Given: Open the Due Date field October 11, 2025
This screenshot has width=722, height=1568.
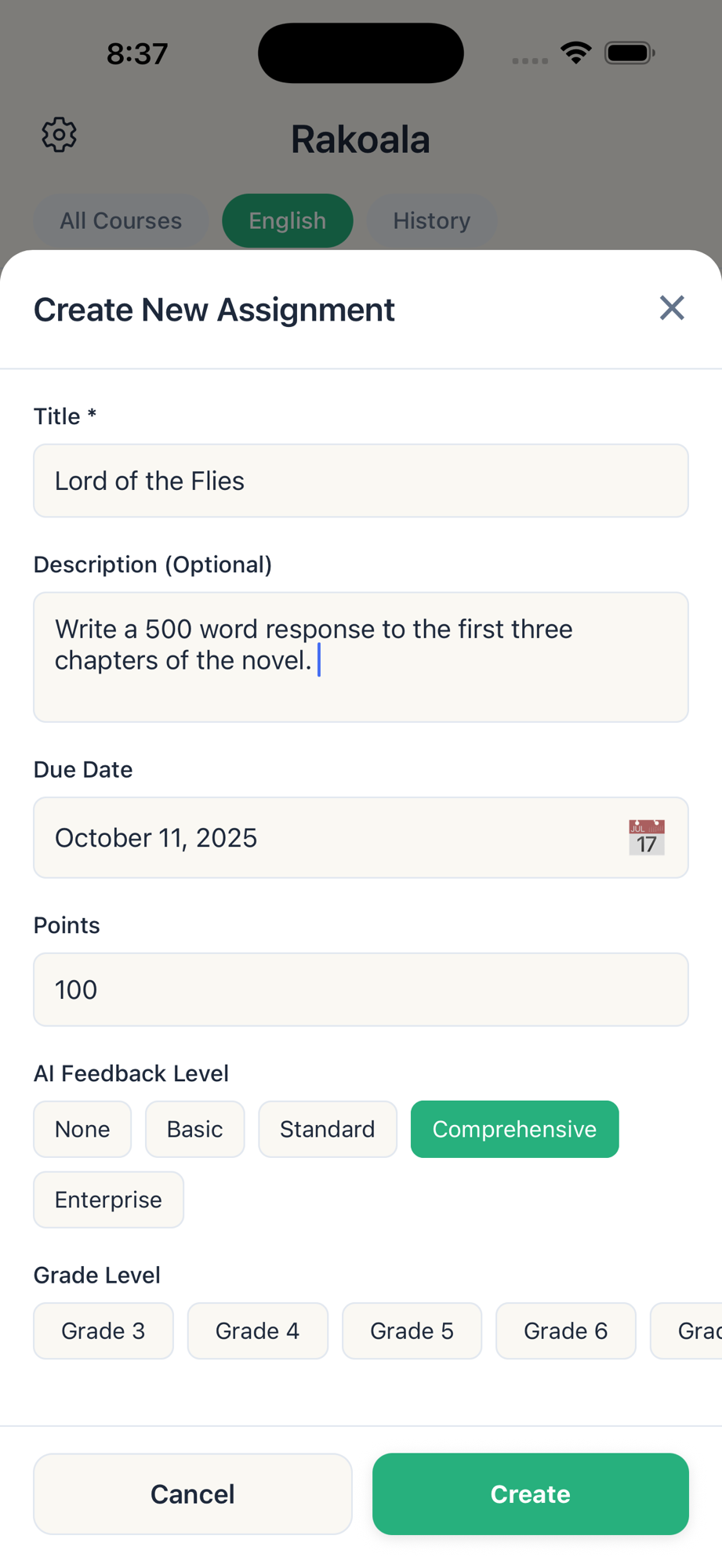Looking at the screenshot, I should pyautogui.click(x=329, y=837).
